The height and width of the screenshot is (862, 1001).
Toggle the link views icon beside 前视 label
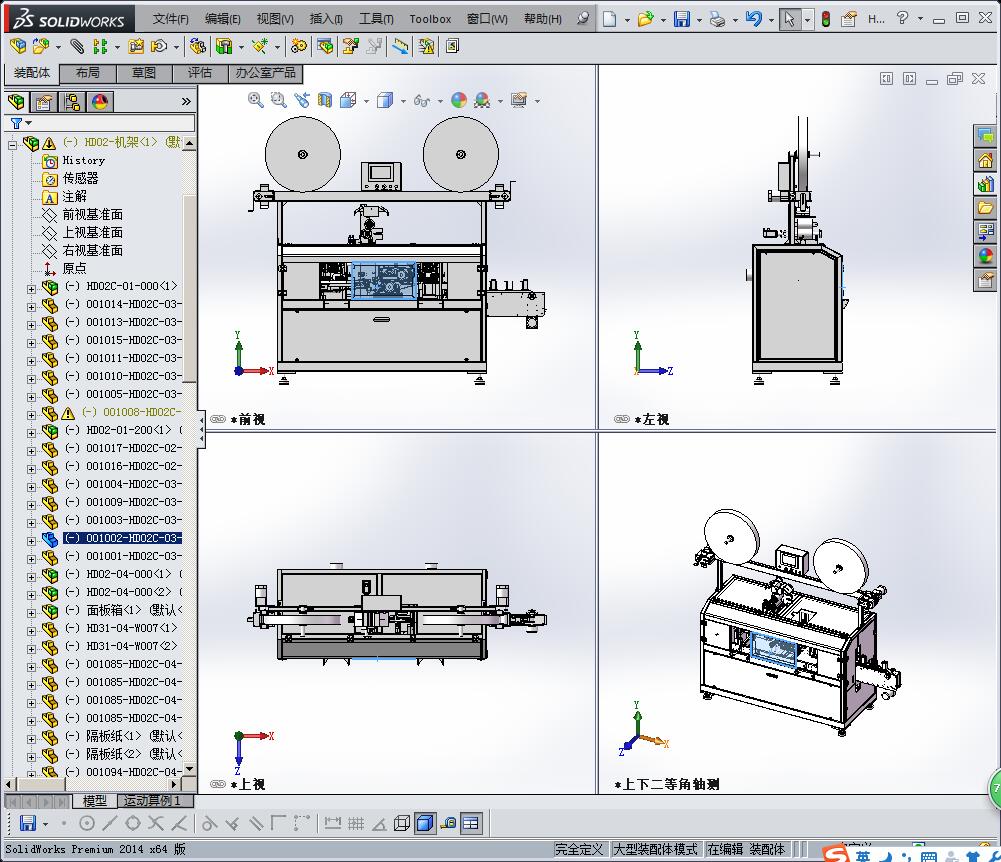(x=218, y=420)
